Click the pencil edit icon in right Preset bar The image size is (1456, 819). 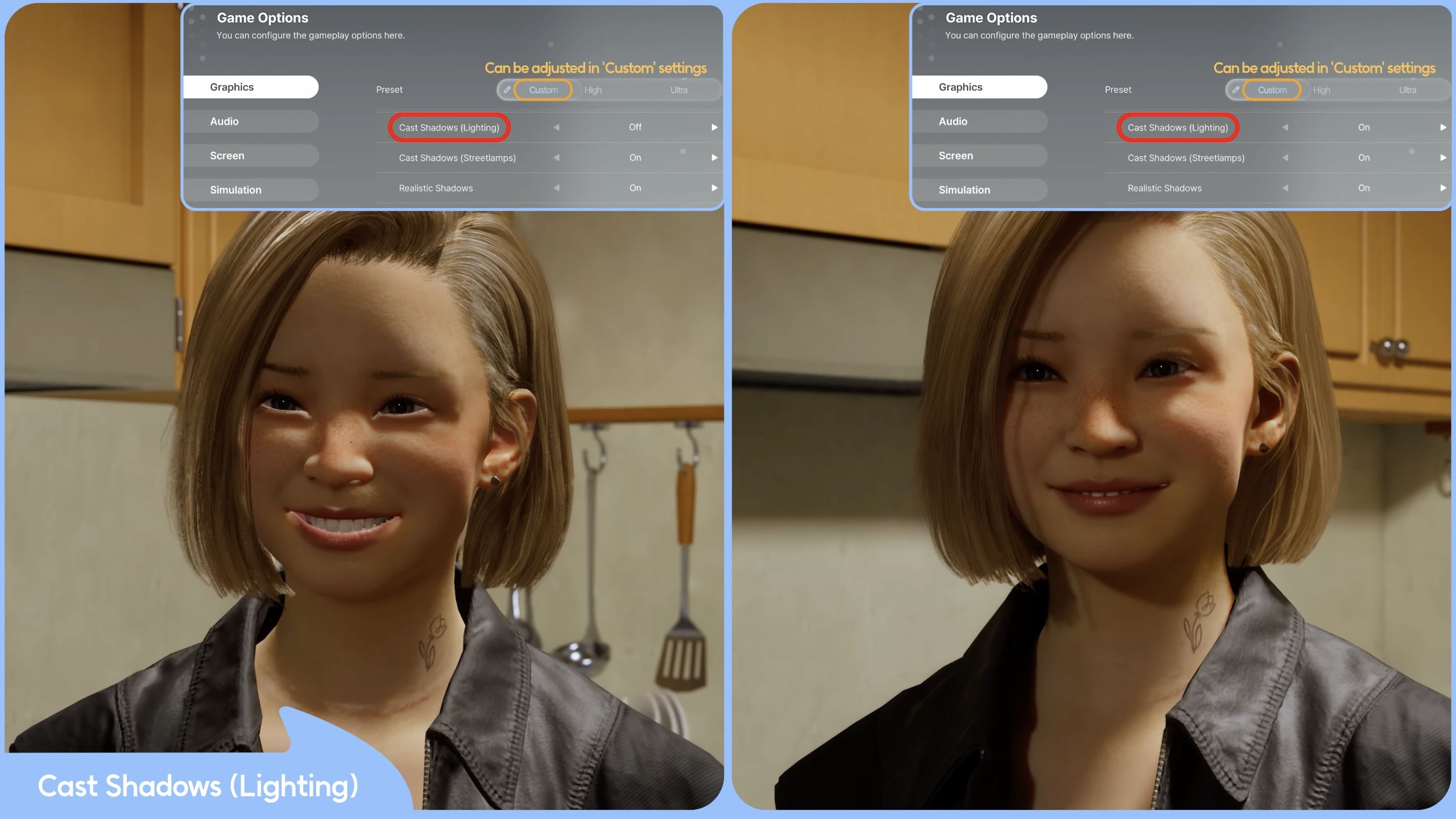tap(1236, 90)
